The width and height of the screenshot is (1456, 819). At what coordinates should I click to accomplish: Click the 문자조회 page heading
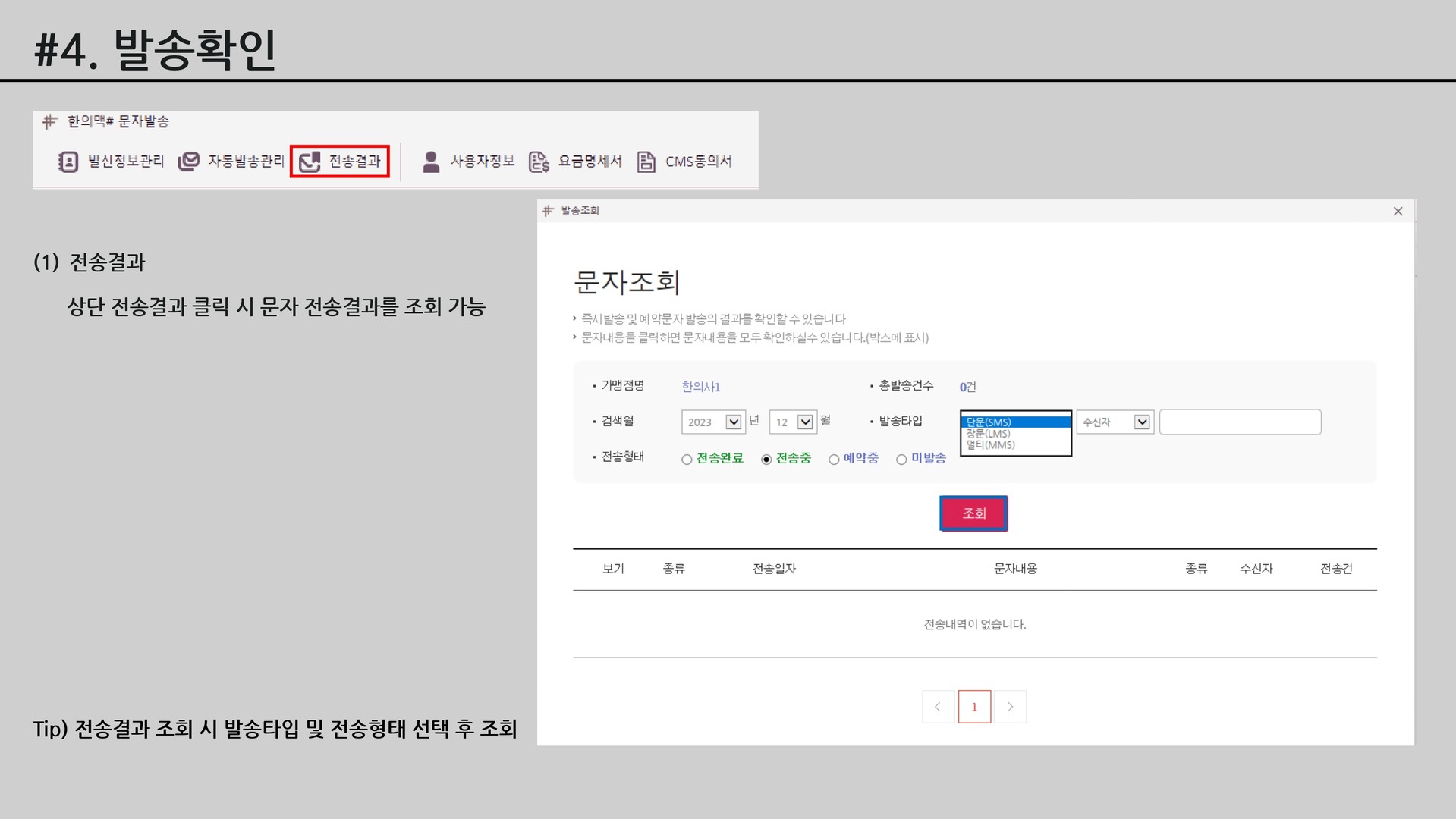(627, 282)
